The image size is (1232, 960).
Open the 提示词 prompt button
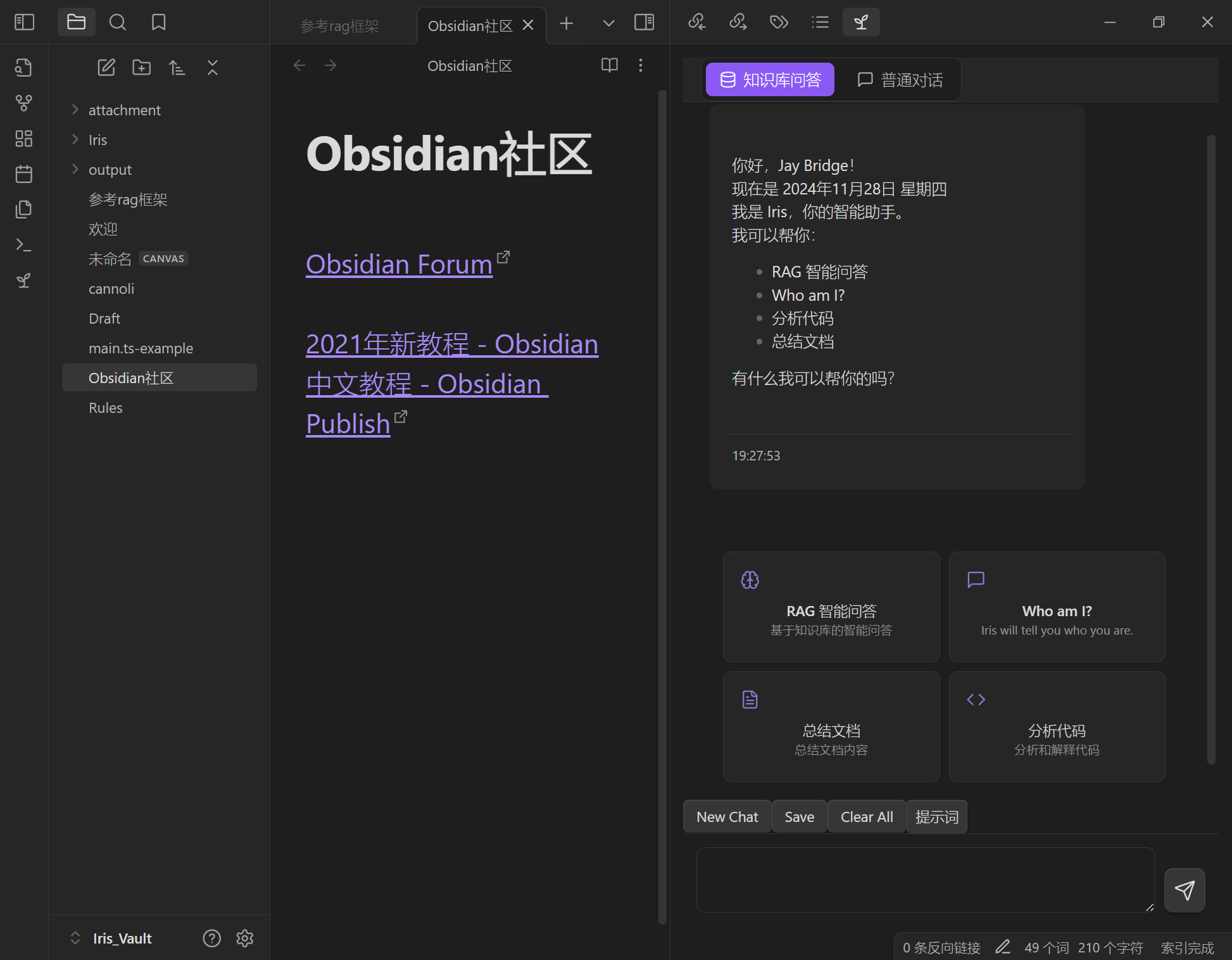(x=937, y=817)
